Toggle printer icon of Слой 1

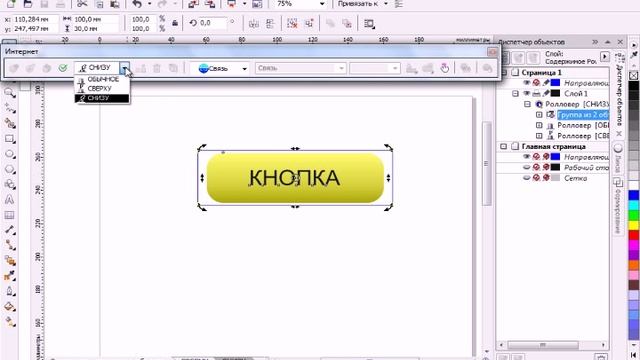pyautogui.click(x=536, y=93)
